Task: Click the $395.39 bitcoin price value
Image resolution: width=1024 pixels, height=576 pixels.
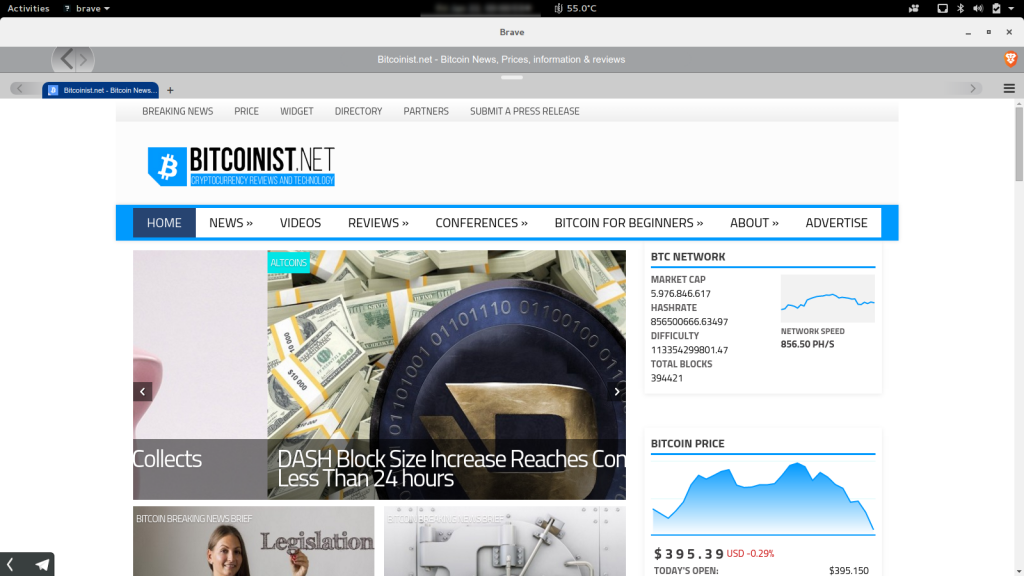Action: coord(689,554)
